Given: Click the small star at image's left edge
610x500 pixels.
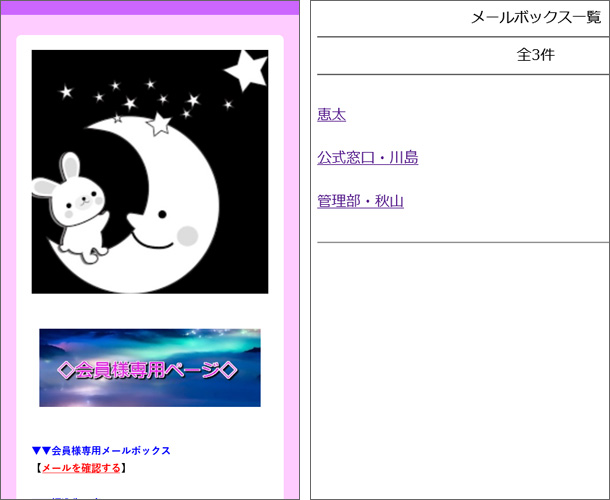Looking at the screenshot, I should click(x=67, y=93).
